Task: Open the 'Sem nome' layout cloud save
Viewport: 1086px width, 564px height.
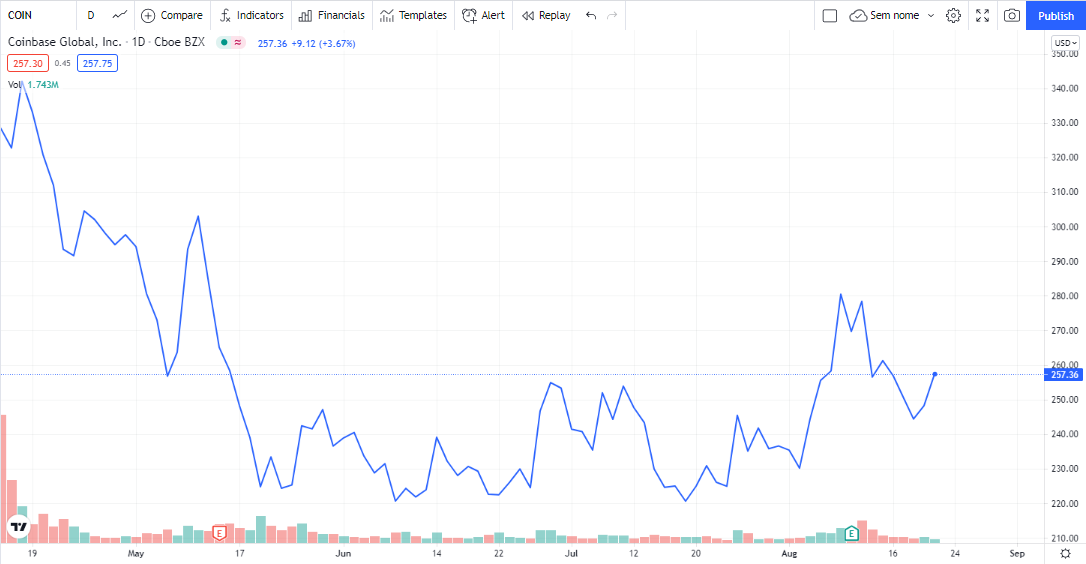Action: pyautogui.click(x=884, y=15)
